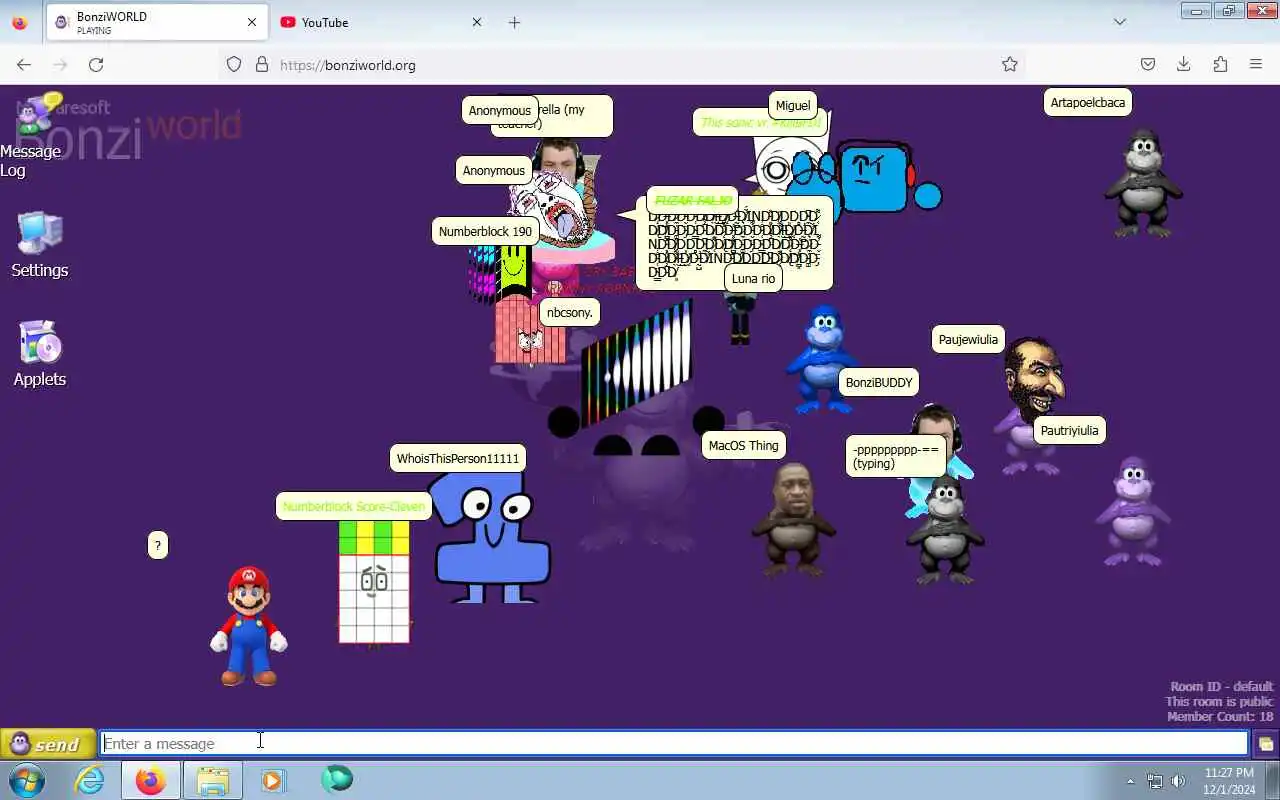List all tabs dropdown arrow
Image resolution: width=1280 pixels, height=800 pixels.
tap(1120, 22)
